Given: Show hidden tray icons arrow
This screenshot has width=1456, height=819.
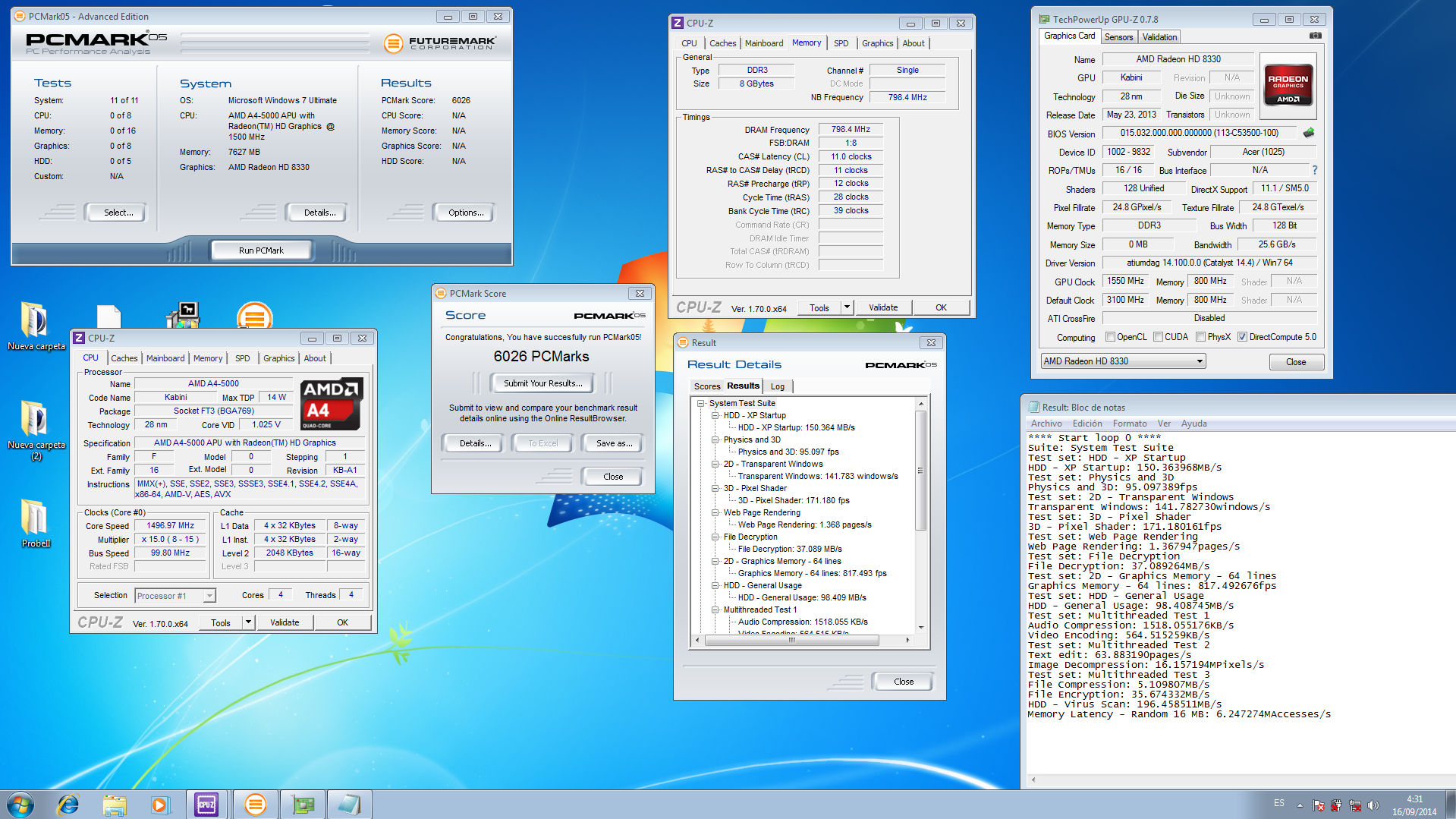Looking at the screenshot, I should (1300, 805).
